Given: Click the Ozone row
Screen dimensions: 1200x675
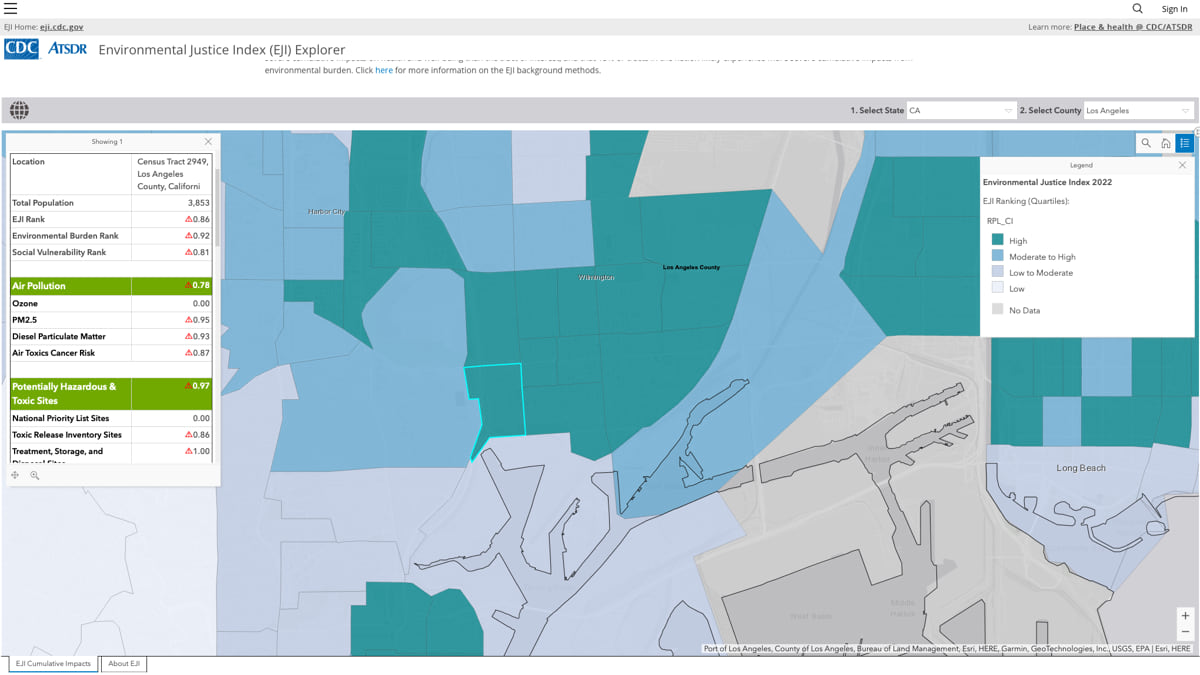Looking at the screenshot, I should click(111, 303).
